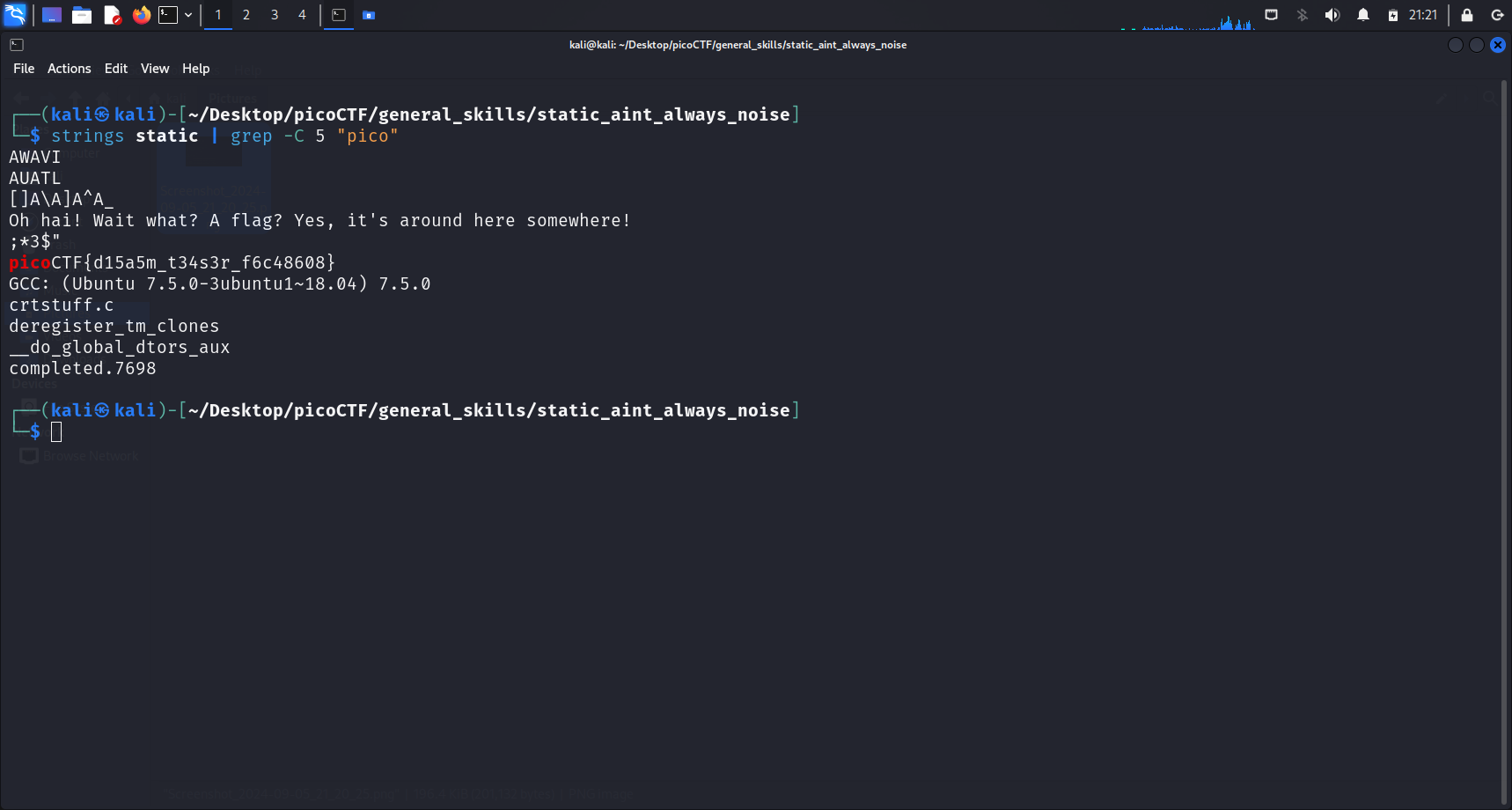Open the terminal Help menu
Viewport: 1512px width, 810px height.
[195, 69]
